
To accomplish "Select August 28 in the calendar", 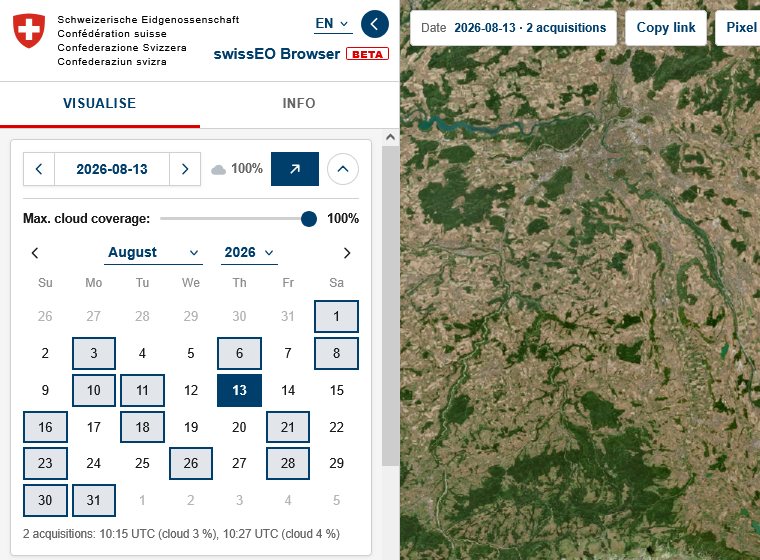I will pyautogui.click(x=288, y=464).
